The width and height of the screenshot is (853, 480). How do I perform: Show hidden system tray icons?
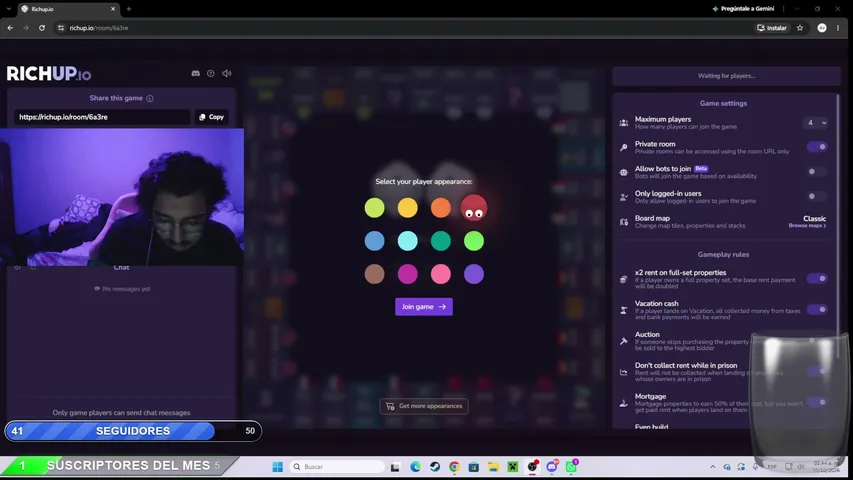tap(713, 467)
